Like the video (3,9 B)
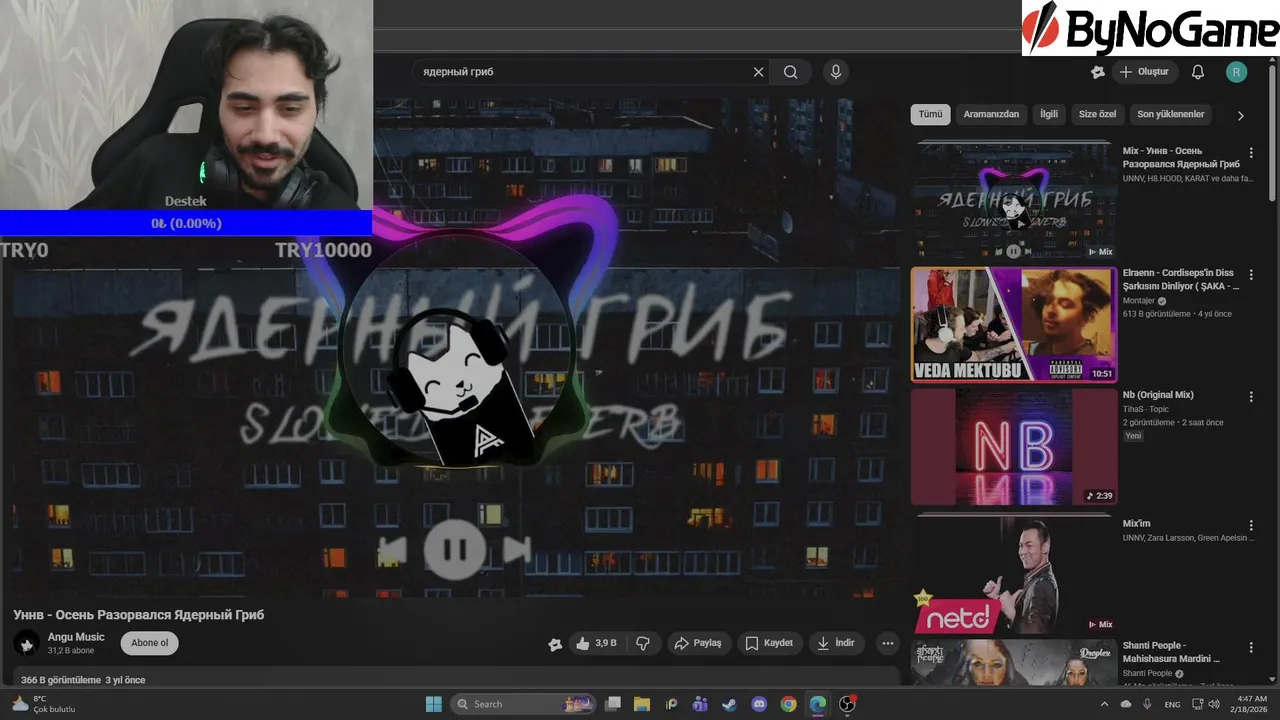 (x=596, y=643)
